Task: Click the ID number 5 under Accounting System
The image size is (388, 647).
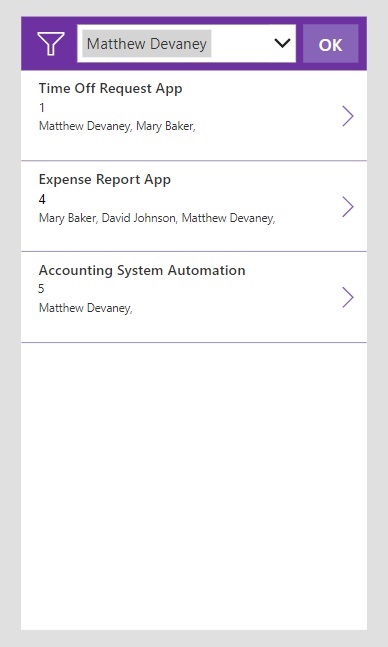Action: click(41, 289)
